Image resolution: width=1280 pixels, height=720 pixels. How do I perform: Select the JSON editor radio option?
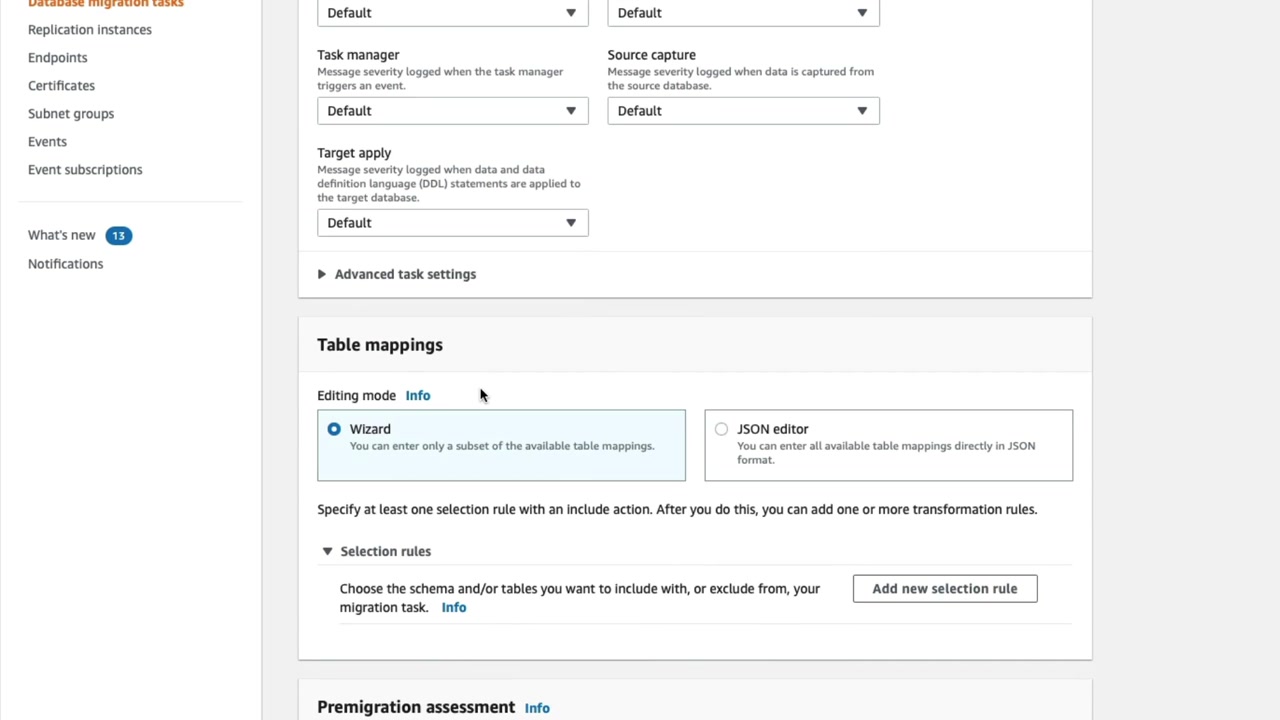point(721,429)
